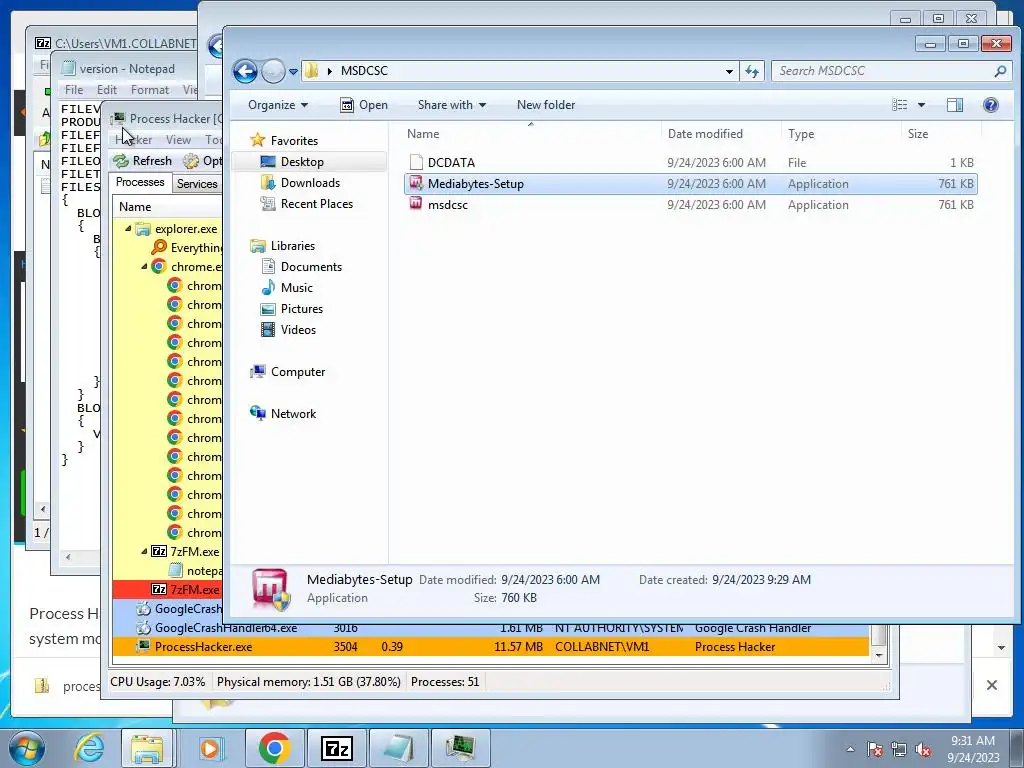1024x768 pixels.
Task: Click the refresh icon beside address bar
Action: [x=752, y=71]
